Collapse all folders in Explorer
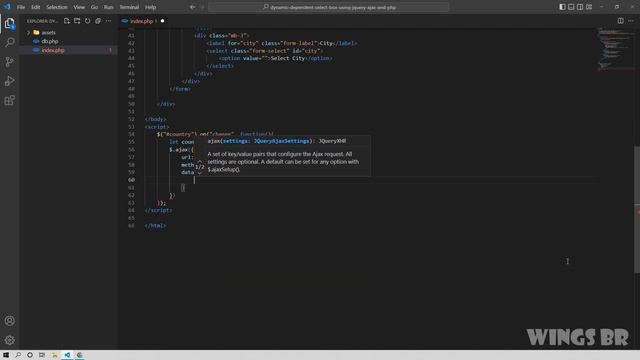Screen dimensions: 640x360 click(98, 21)
